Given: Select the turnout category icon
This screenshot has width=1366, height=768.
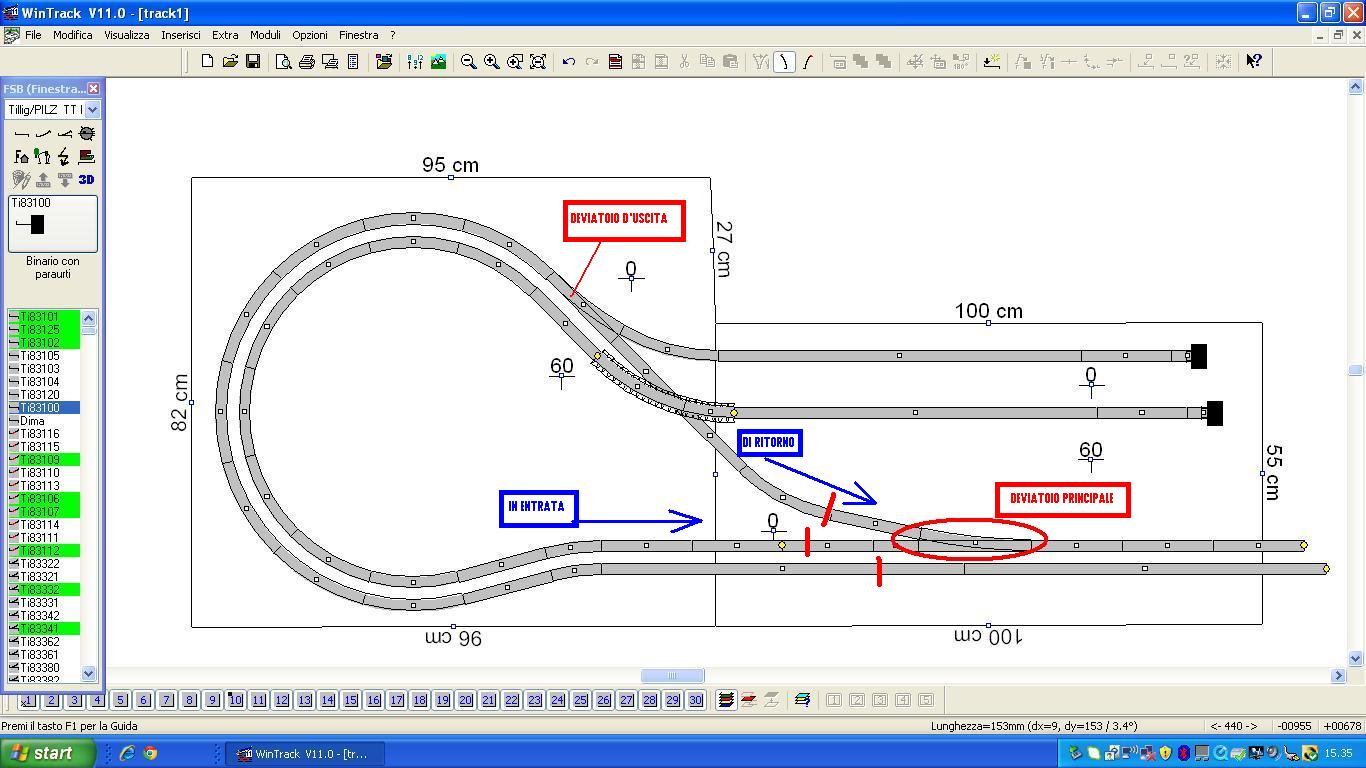Looking at the screenshot, I should coord(65,133).
